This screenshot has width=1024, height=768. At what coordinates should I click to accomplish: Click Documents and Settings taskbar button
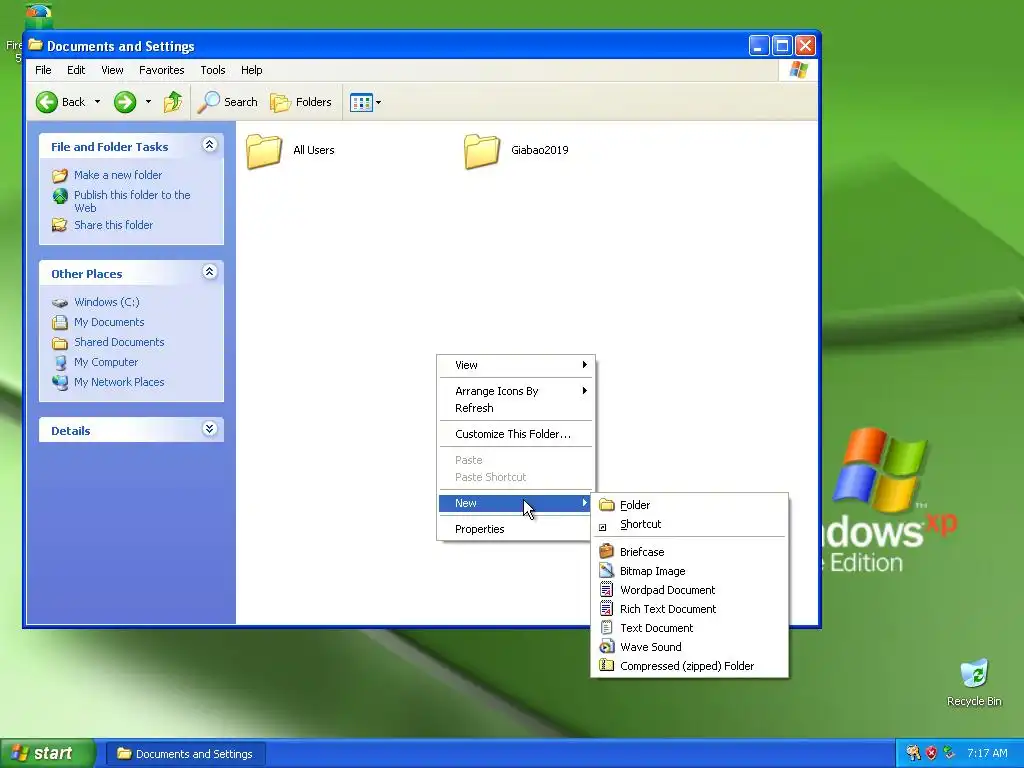185,754
